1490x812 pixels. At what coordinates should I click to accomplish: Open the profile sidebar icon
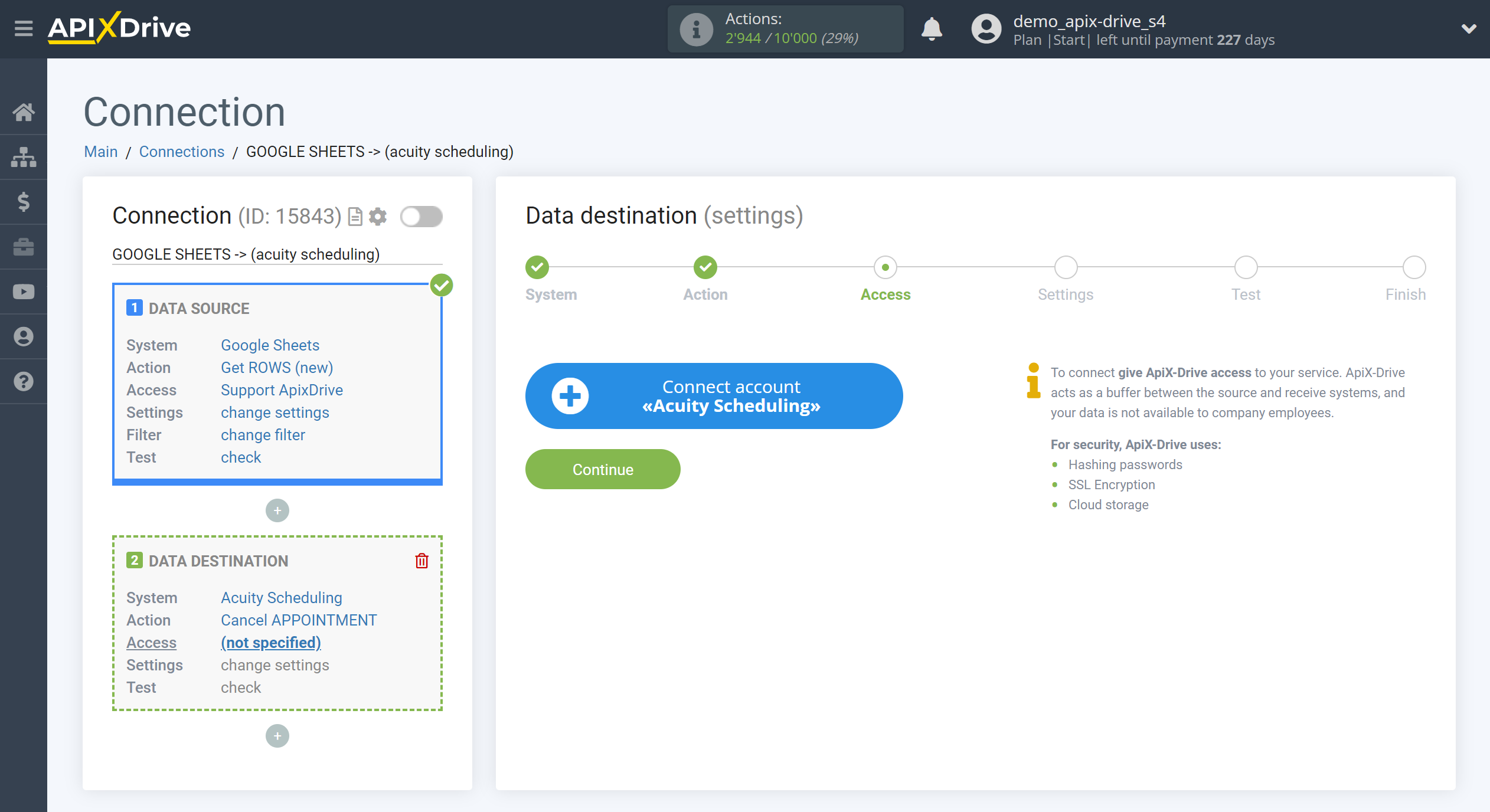[x=24, y=336]
